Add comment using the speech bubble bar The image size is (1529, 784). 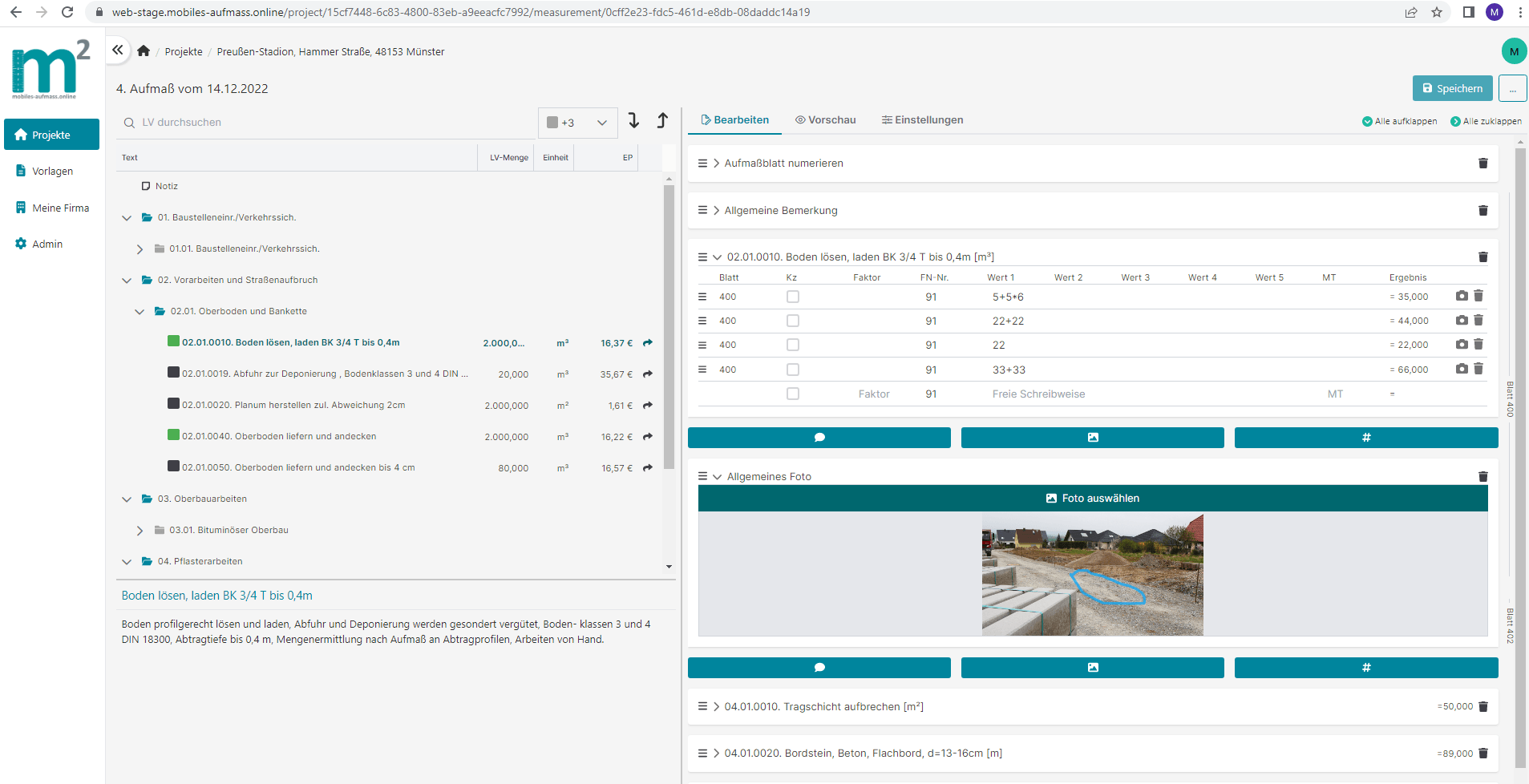coord(819,438)
